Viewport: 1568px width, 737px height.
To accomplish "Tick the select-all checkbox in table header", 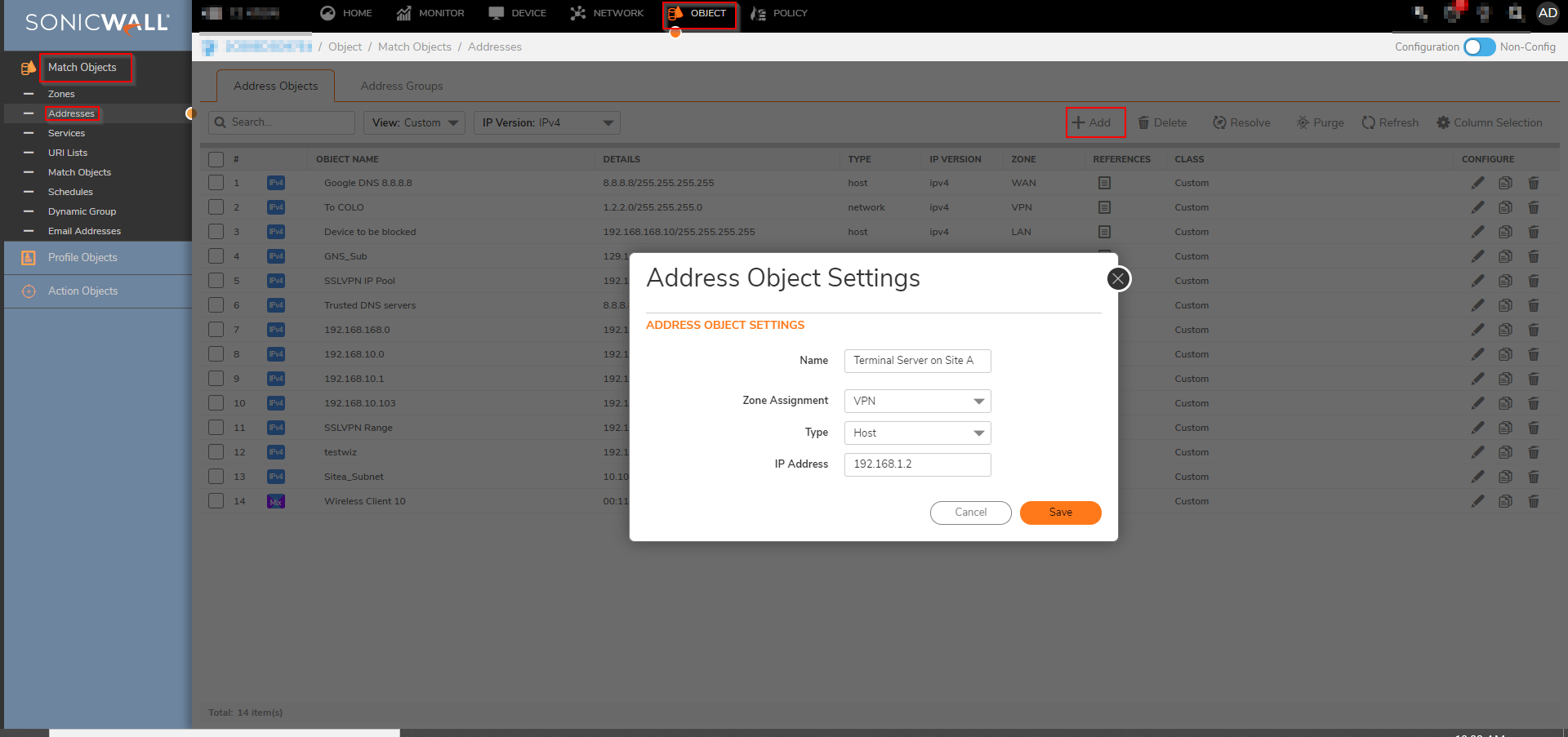I will (216, 159).
